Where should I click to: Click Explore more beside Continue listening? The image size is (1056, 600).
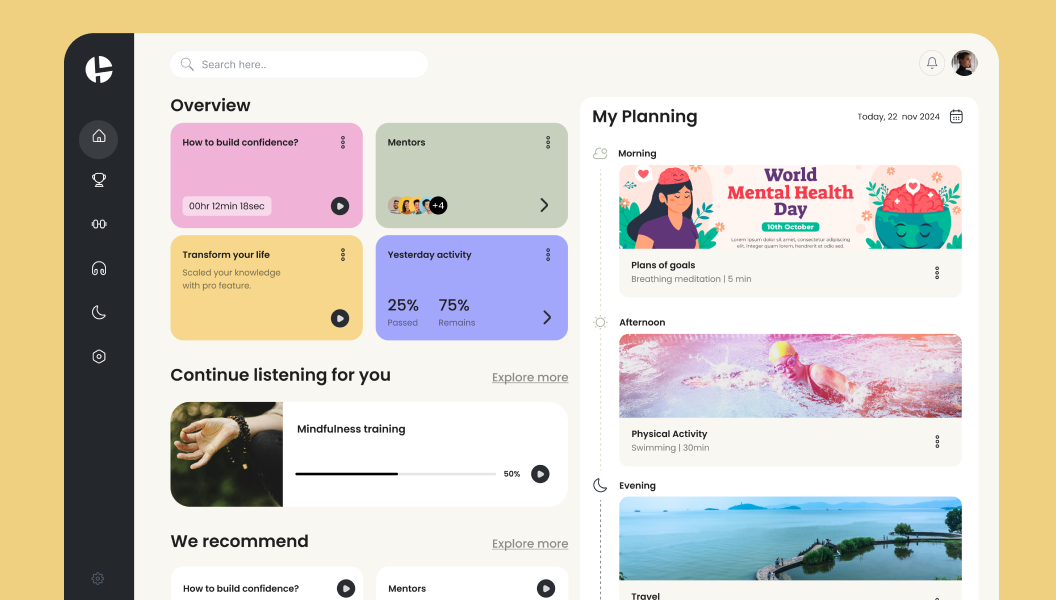pyautogui.click(x=530, y=377)
